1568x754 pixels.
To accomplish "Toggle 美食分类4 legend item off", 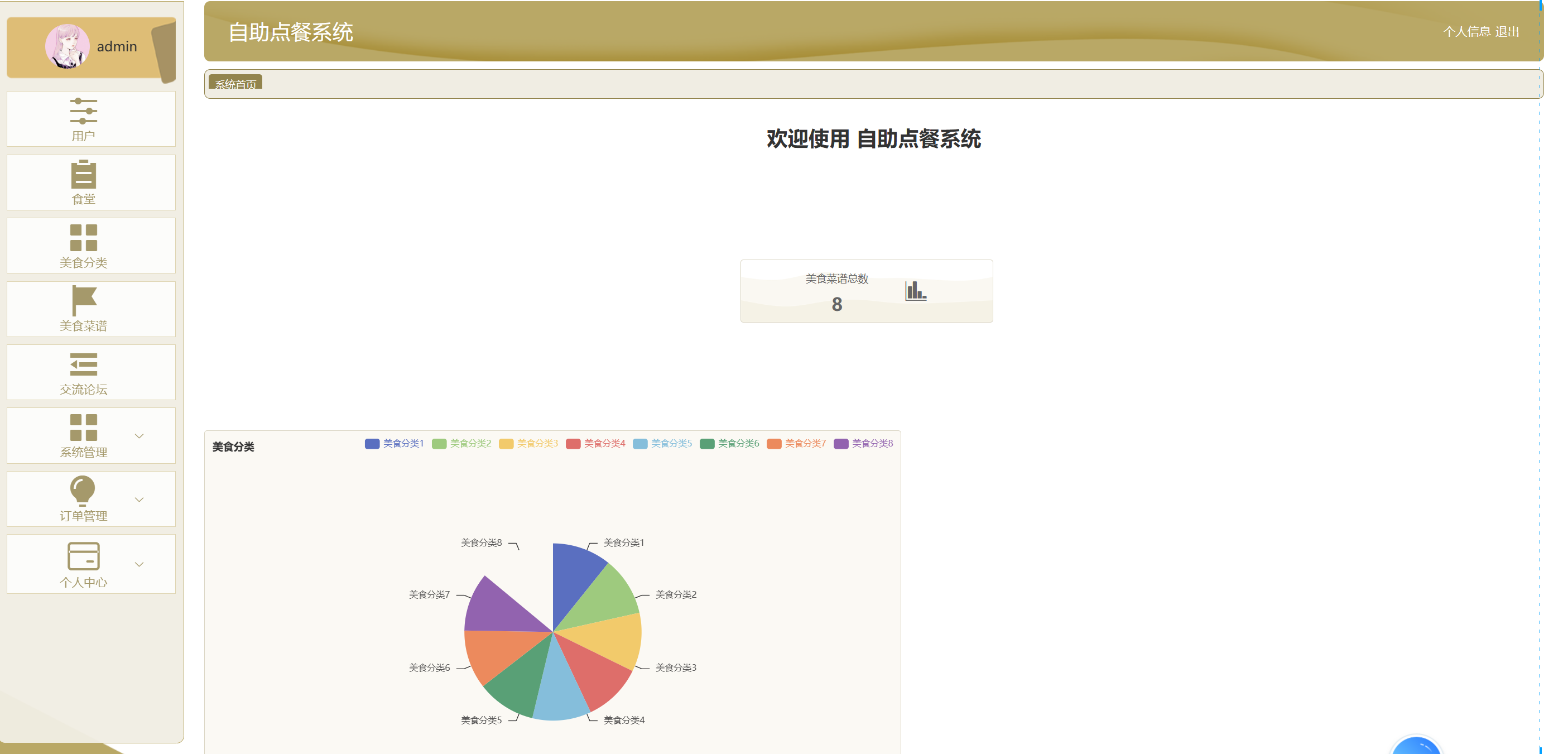I will click(595, 443).
